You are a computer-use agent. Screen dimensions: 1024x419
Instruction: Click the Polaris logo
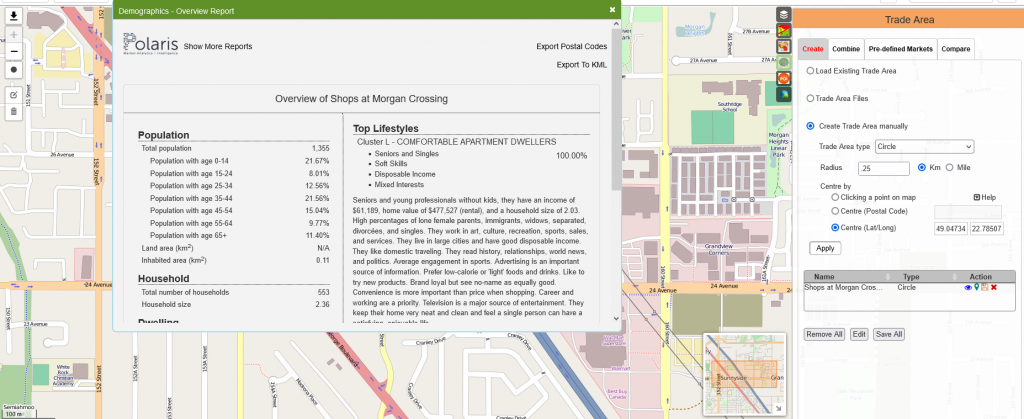coord(150,44)
